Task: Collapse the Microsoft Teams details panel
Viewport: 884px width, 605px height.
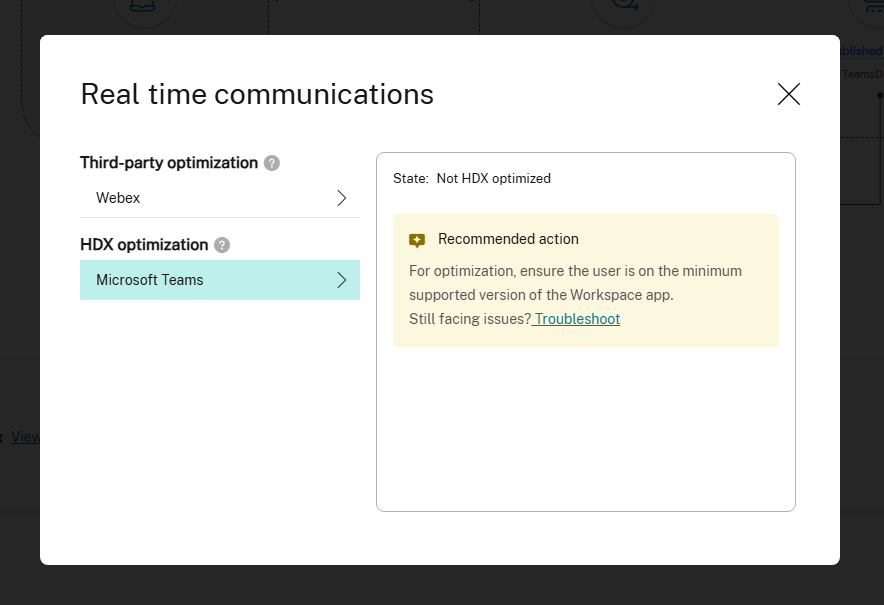Action: click(341, 279)
